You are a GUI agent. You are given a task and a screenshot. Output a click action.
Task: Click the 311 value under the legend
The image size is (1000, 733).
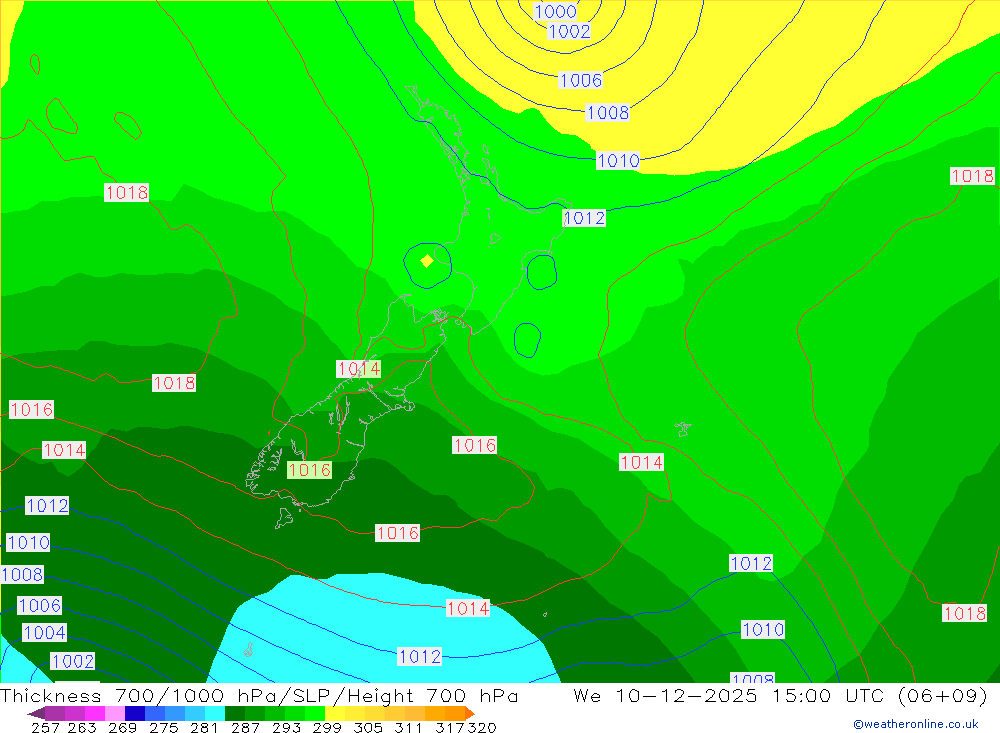pos(408,727)
